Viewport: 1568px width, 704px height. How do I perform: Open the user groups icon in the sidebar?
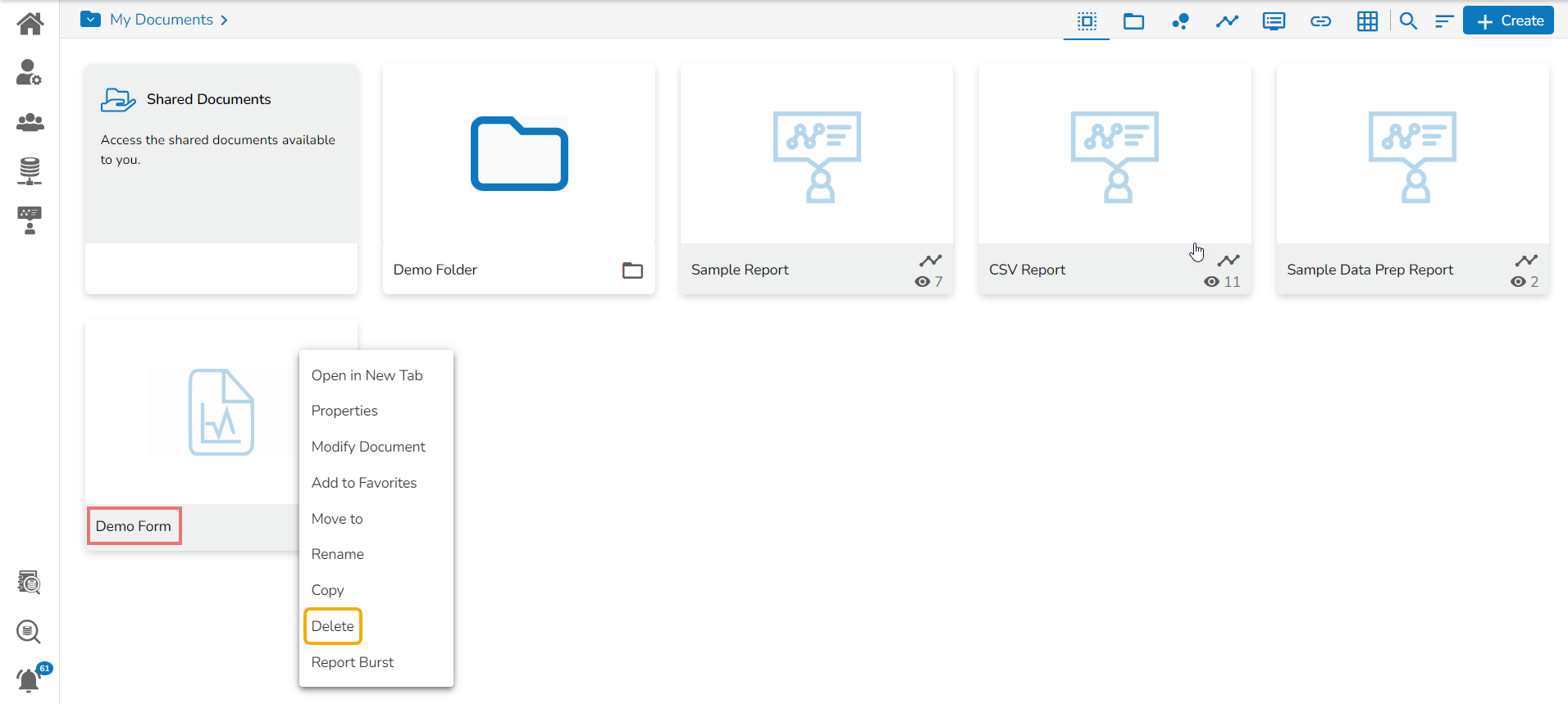point(30,122)
